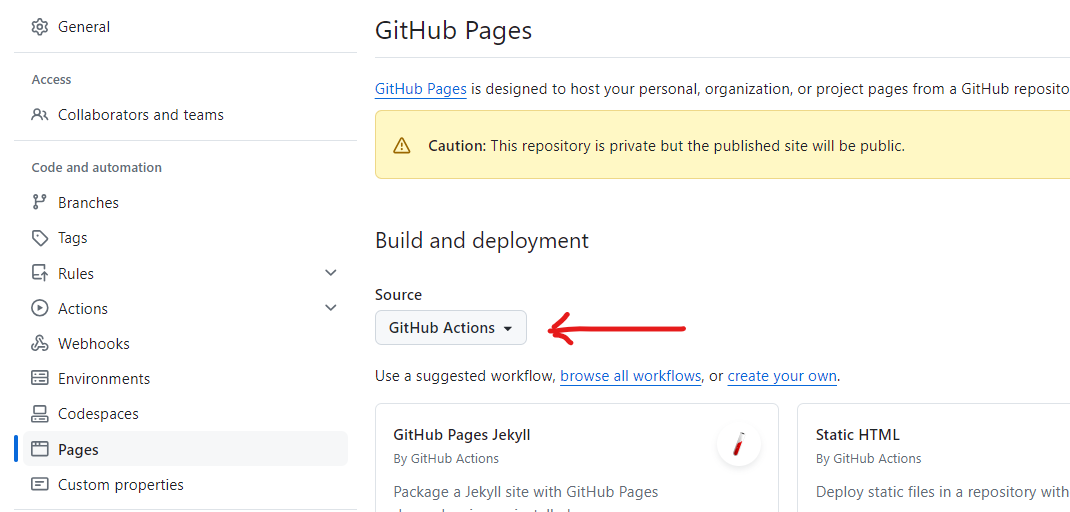The height and width of the screenshot is (512, 1070).
Task: Expand the Rules section chevron
Action: (x=331, y=273)
